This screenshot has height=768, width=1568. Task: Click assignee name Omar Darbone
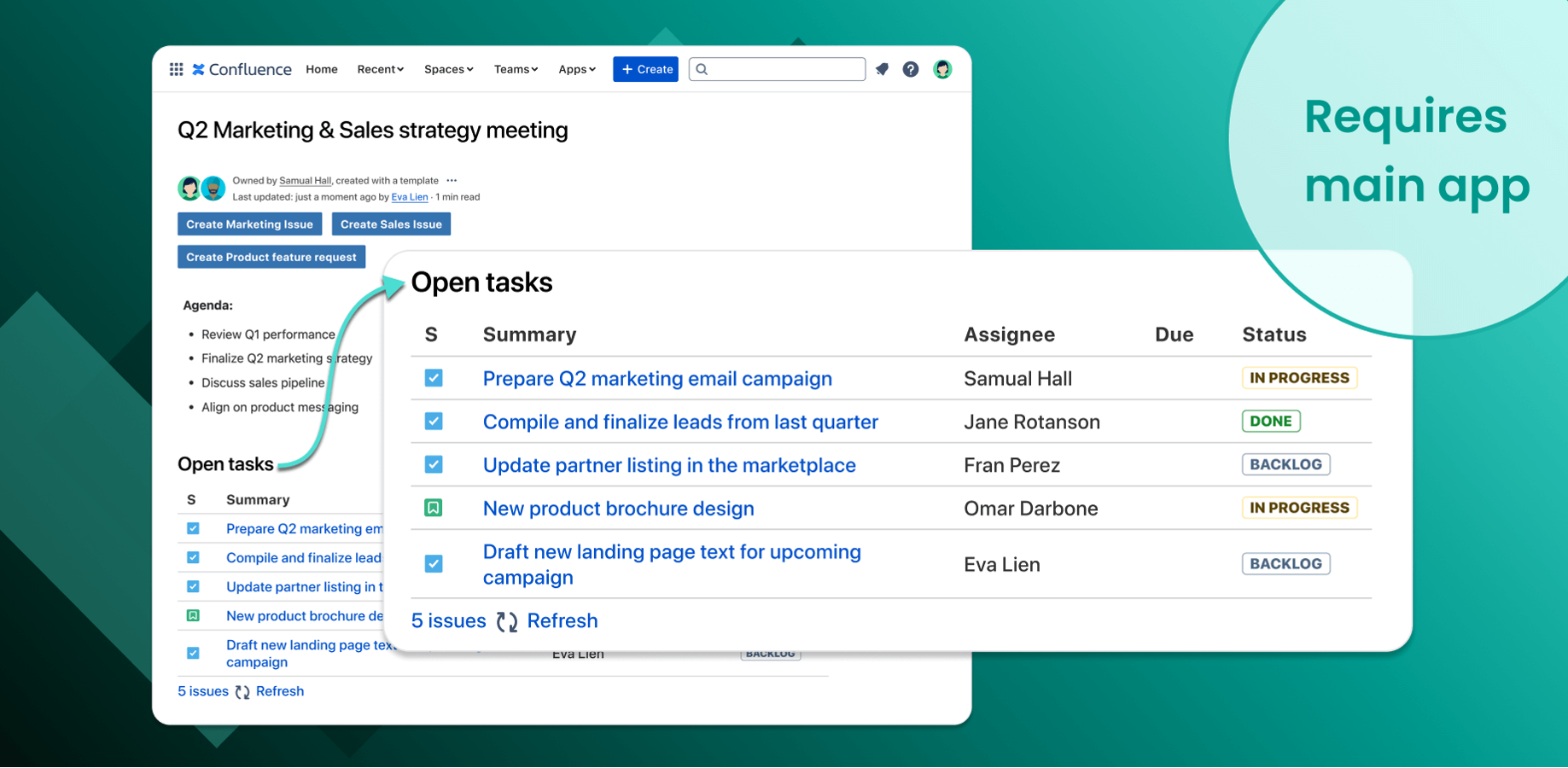1030,509
